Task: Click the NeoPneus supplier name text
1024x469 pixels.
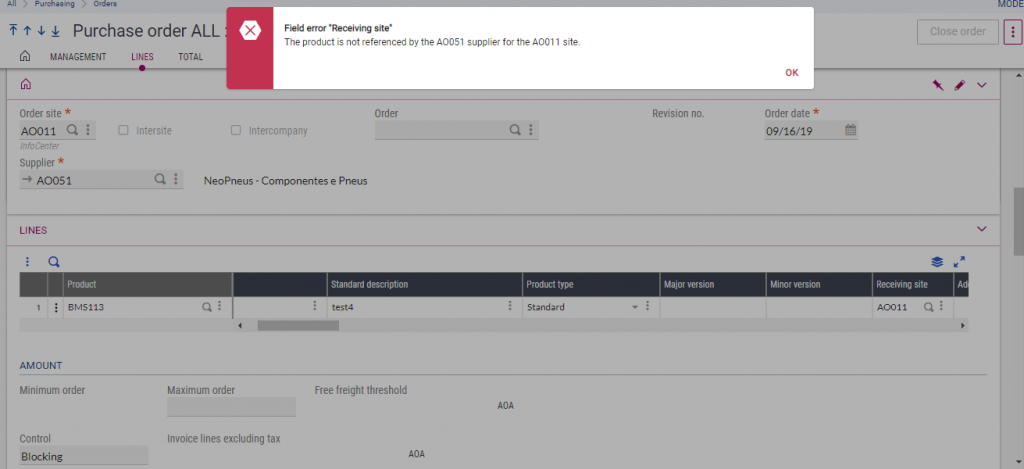Action: coord(285,181)
